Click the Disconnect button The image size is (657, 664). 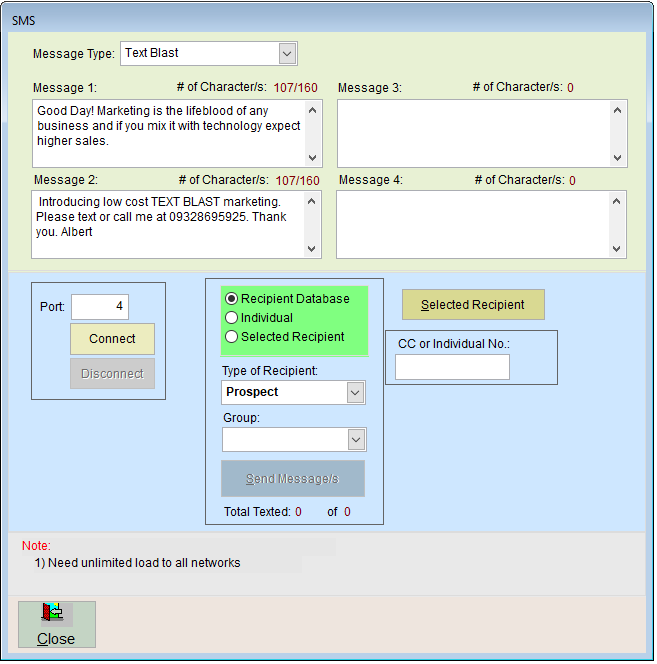[x=112, y=374]
